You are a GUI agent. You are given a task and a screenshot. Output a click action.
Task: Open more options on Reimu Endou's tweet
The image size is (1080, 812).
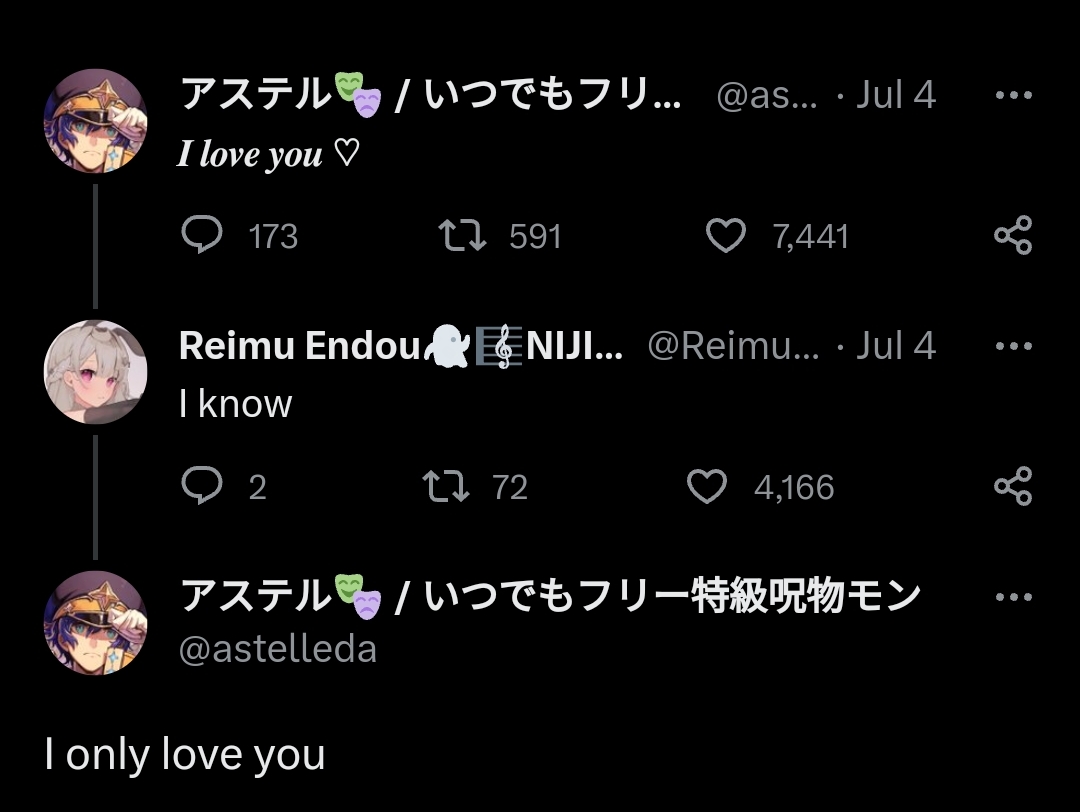tap(1014, 346)
